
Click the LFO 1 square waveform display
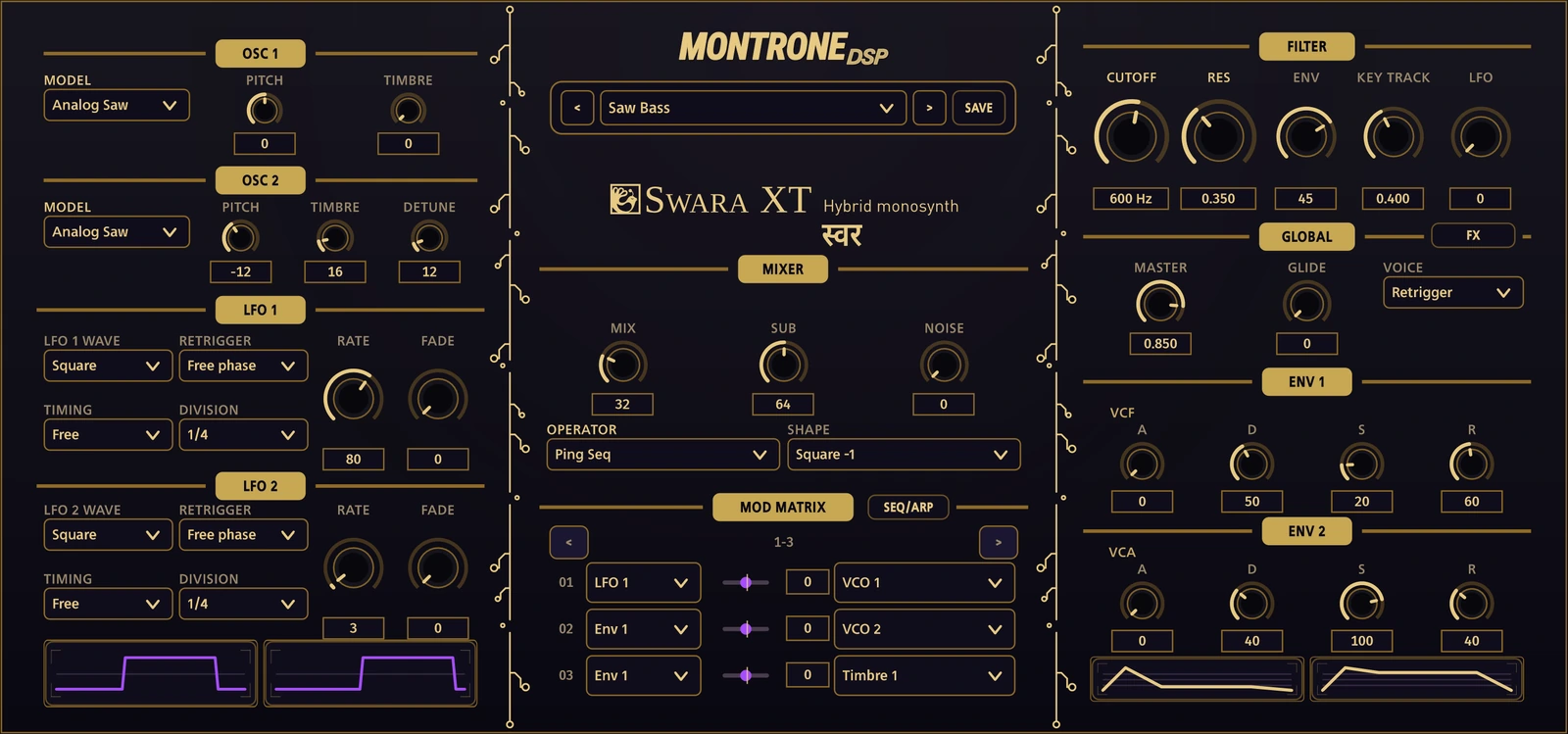[x=151, y=673]
